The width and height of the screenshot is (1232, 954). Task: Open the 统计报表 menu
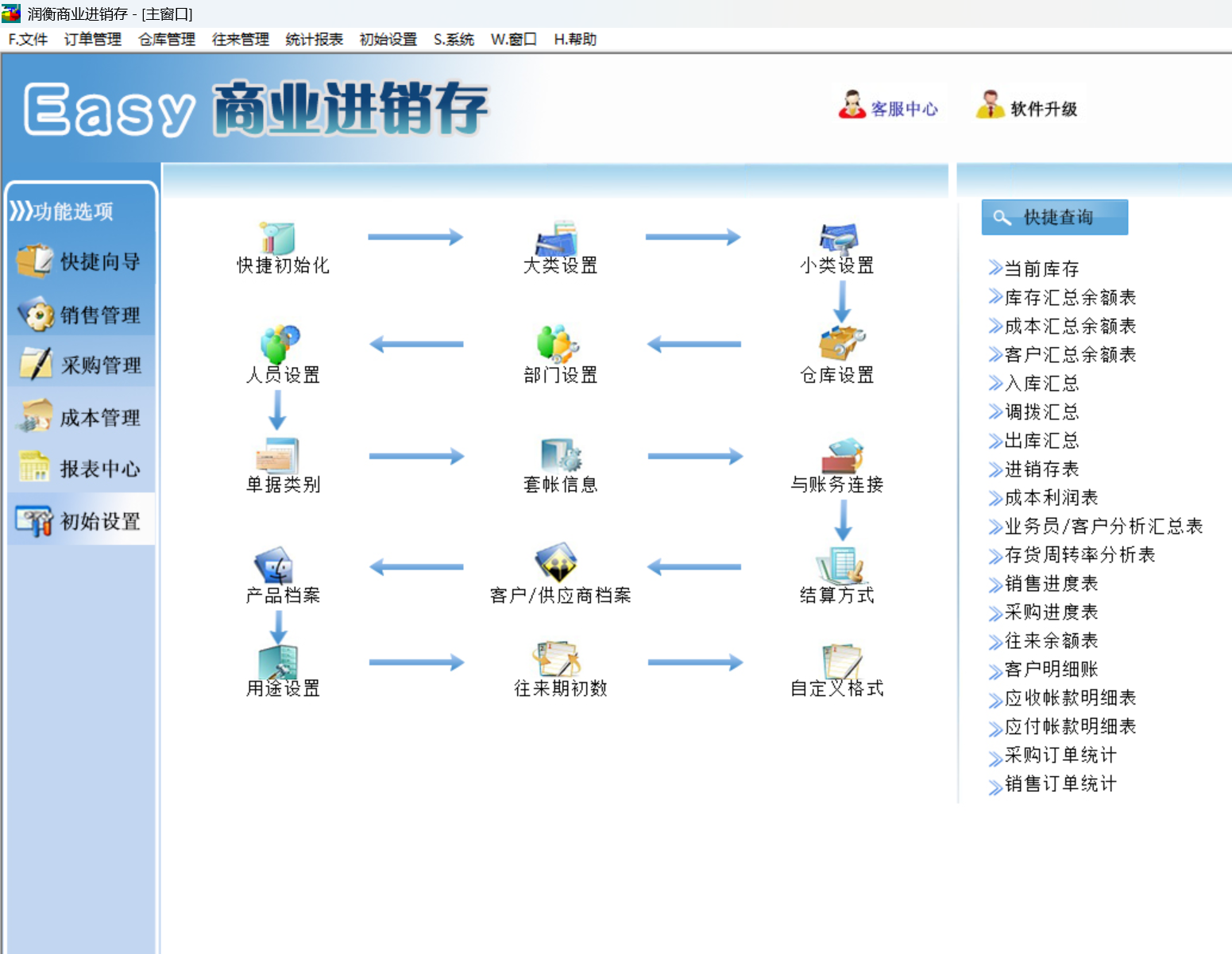click(x=315, y=40)
